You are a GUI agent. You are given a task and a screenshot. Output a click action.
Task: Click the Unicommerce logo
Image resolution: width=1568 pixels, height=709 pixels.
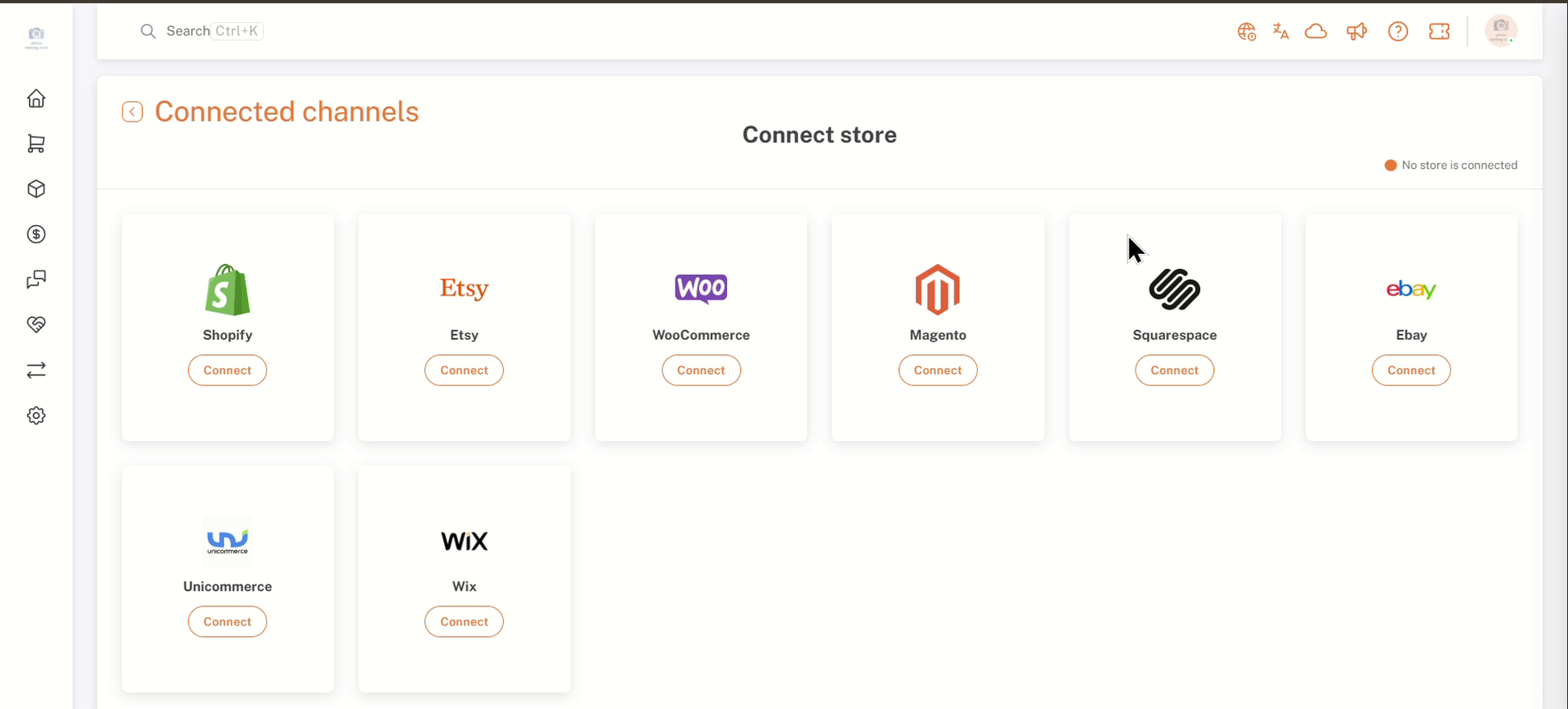click(227, 541)
